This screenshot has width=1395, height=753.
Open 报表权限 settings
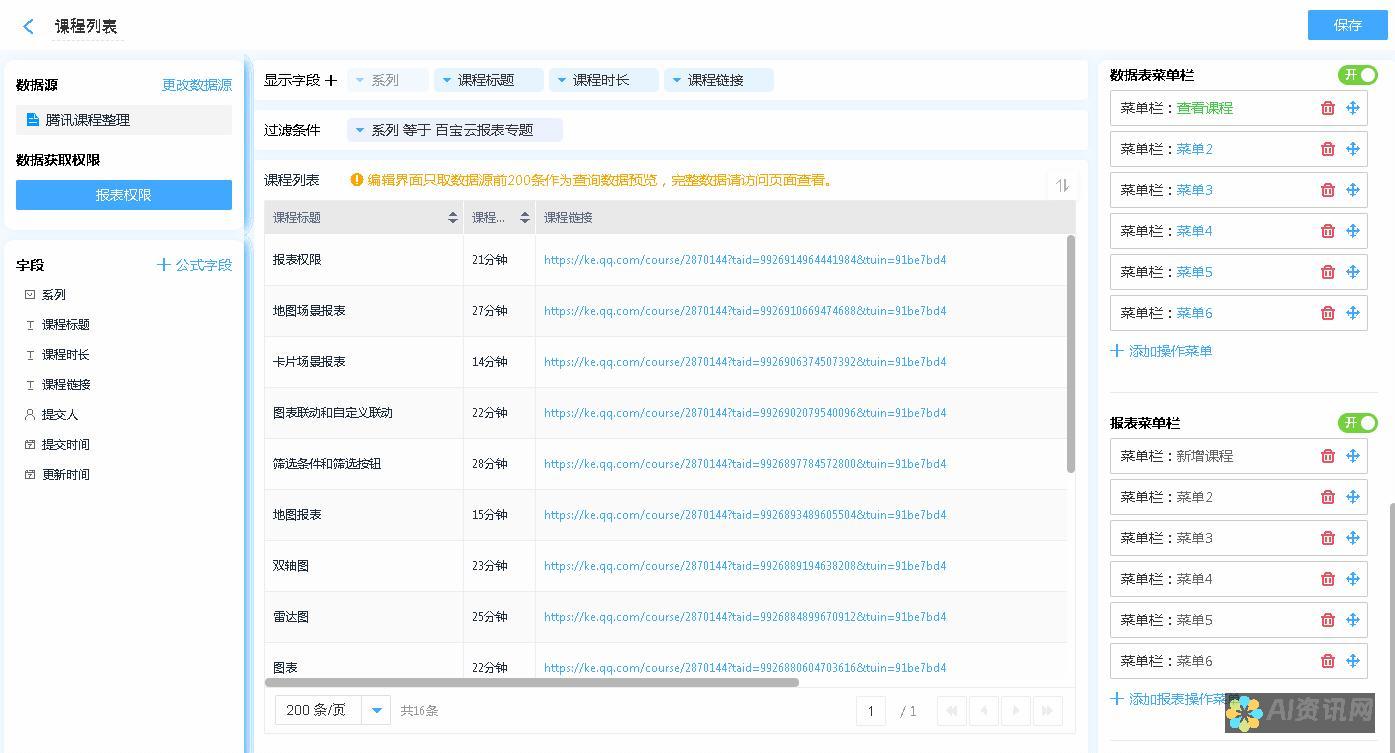coord(124,195)
